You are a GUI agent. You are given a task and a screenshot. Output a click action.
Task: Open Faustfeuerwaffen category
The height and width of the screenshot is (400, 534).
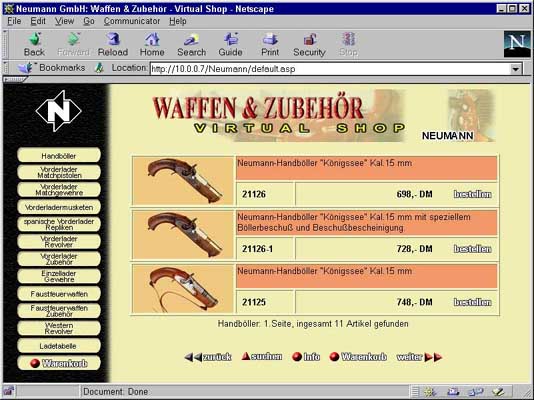pos(59,294)
